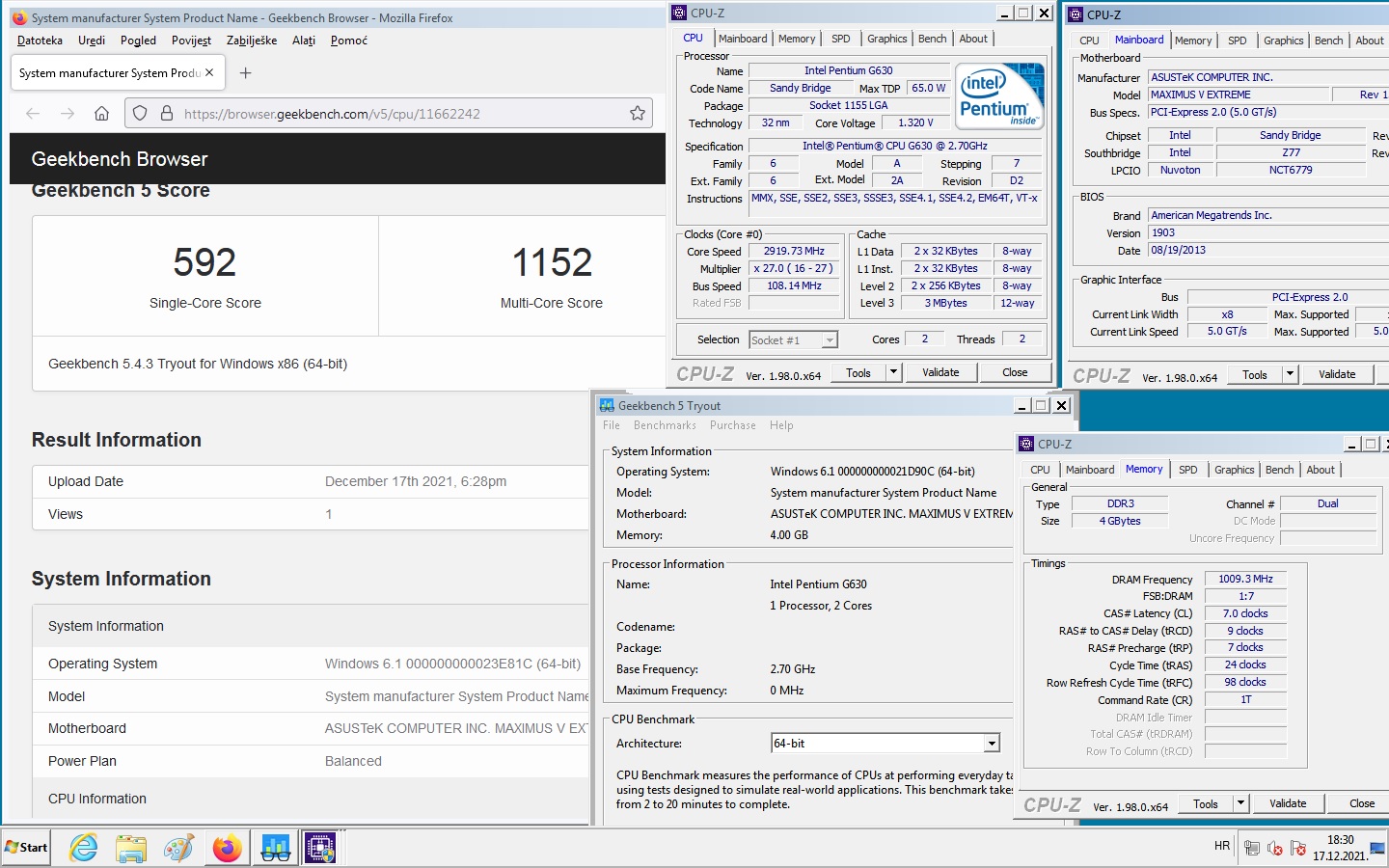Open Bench tab in CPU window

pos(932,39)
